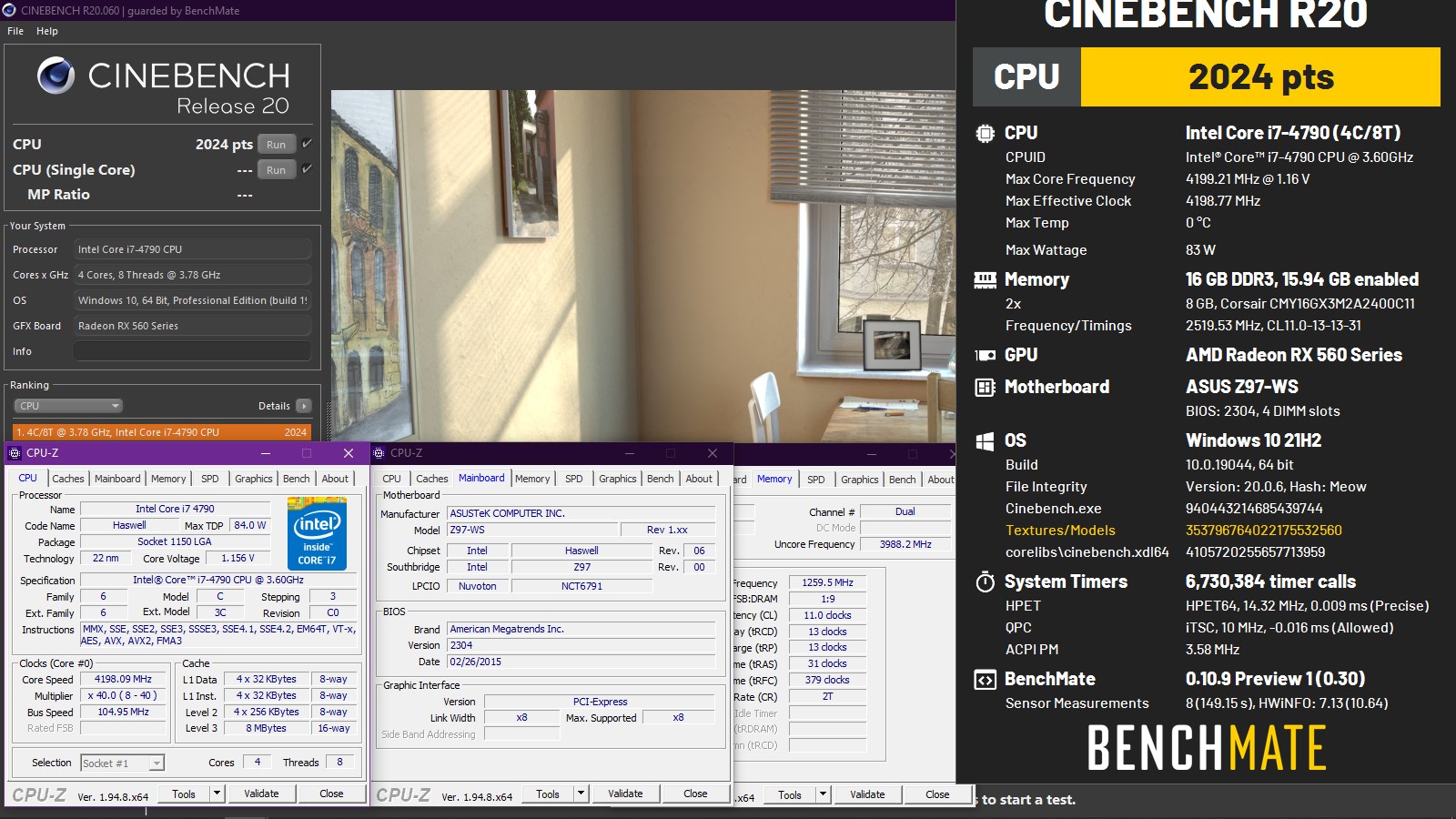Viewport: 1456px width, 819px height.
Task: Click Close in Memory CPU-Z window
Action: [x=937, y=794]
